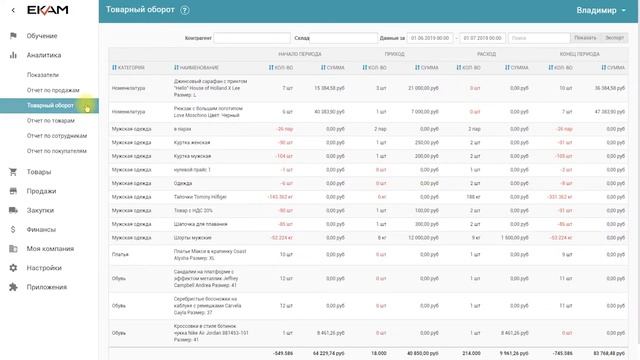Go to Отчет по товарам
This screenshot has width=640, height=360.
tap(51, 120)
